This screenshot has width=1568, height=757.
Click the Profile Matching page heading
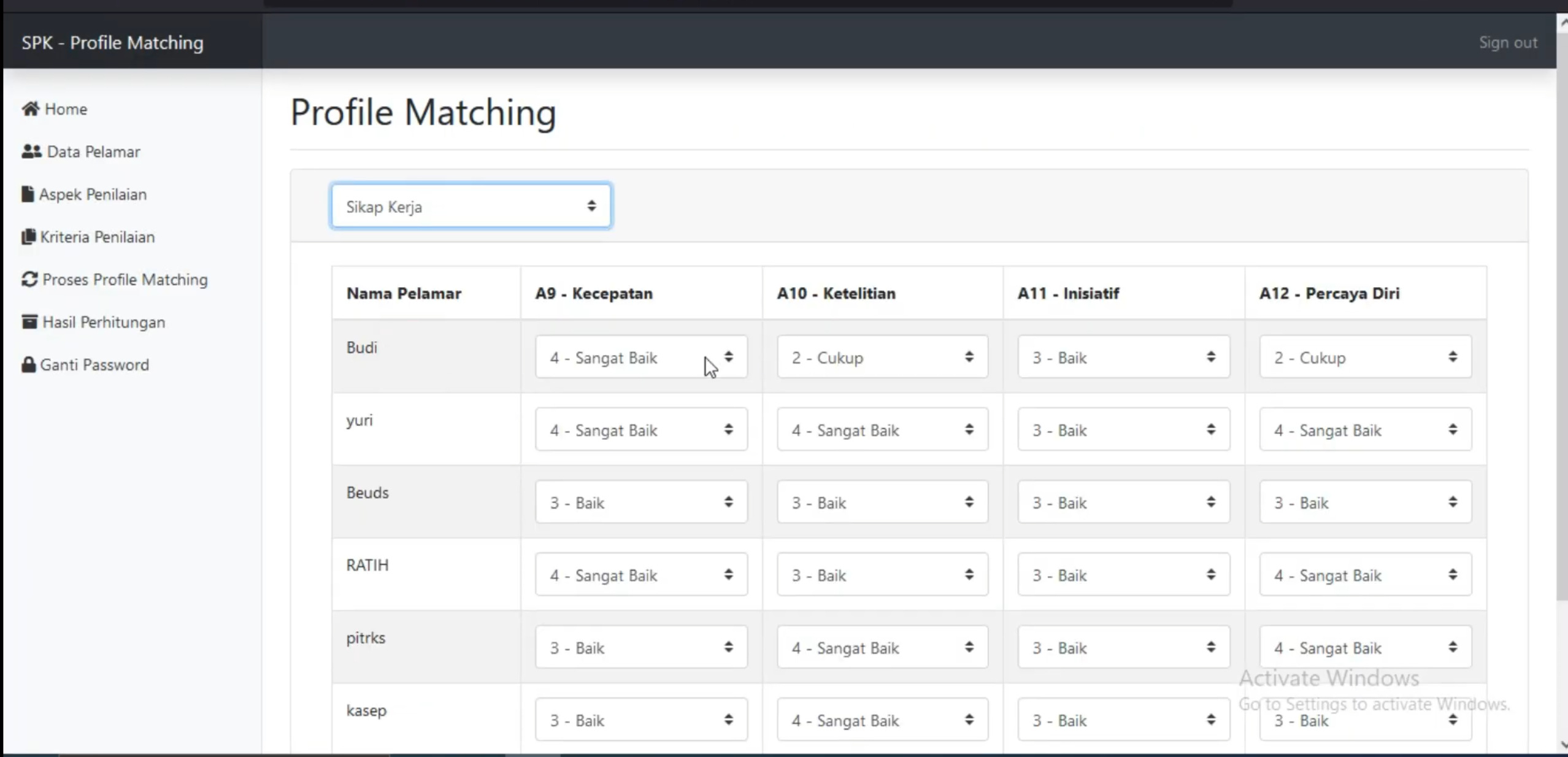tap(423, 112)
